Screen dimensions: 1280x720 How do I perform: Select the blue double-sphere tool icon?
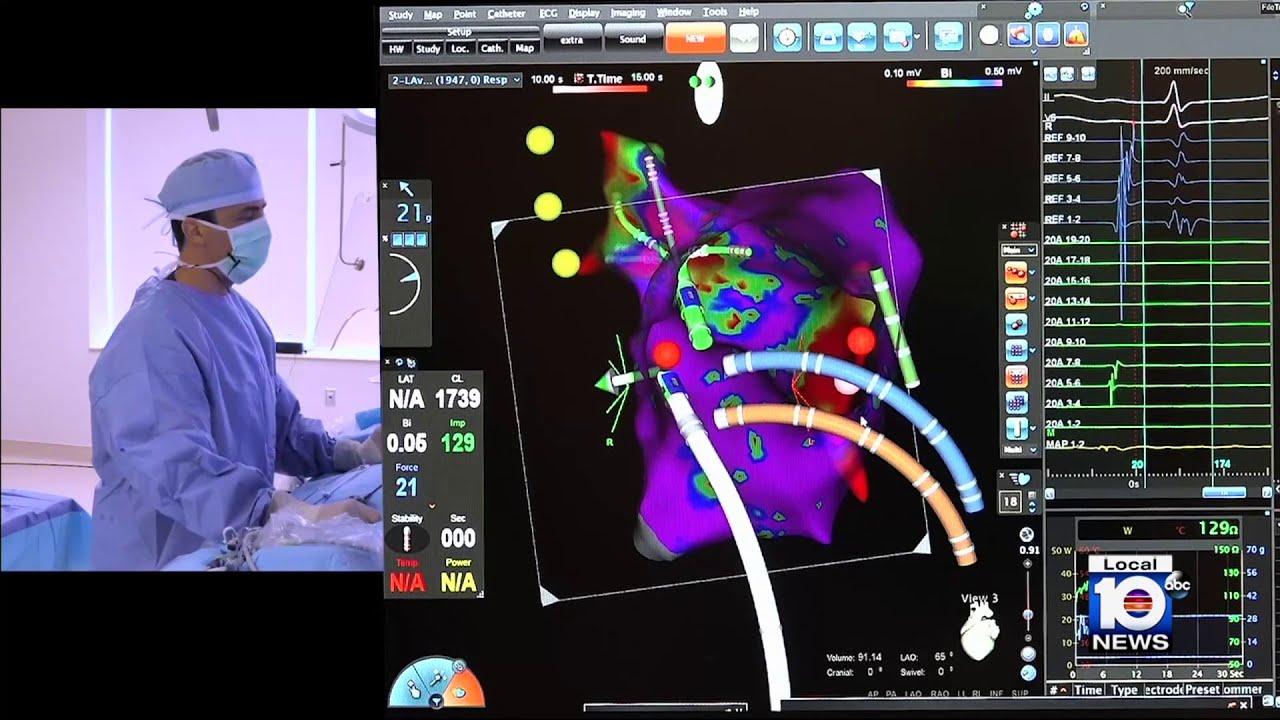point(1016,324)
